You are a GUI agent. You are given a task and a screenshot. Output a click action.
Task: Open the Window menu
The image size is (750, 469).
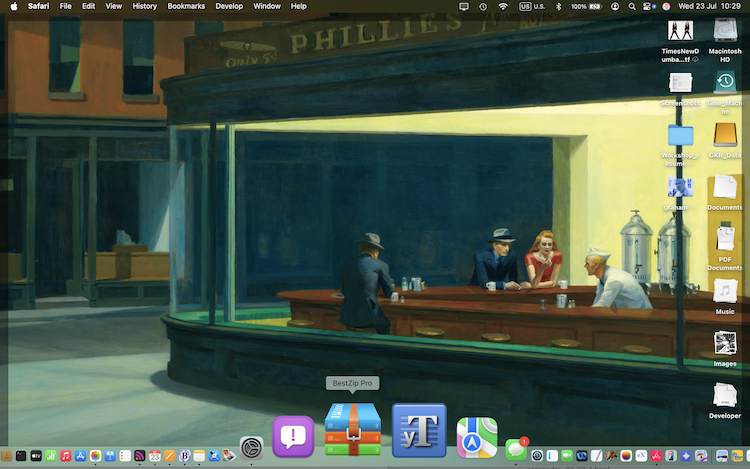coord(267,6)
